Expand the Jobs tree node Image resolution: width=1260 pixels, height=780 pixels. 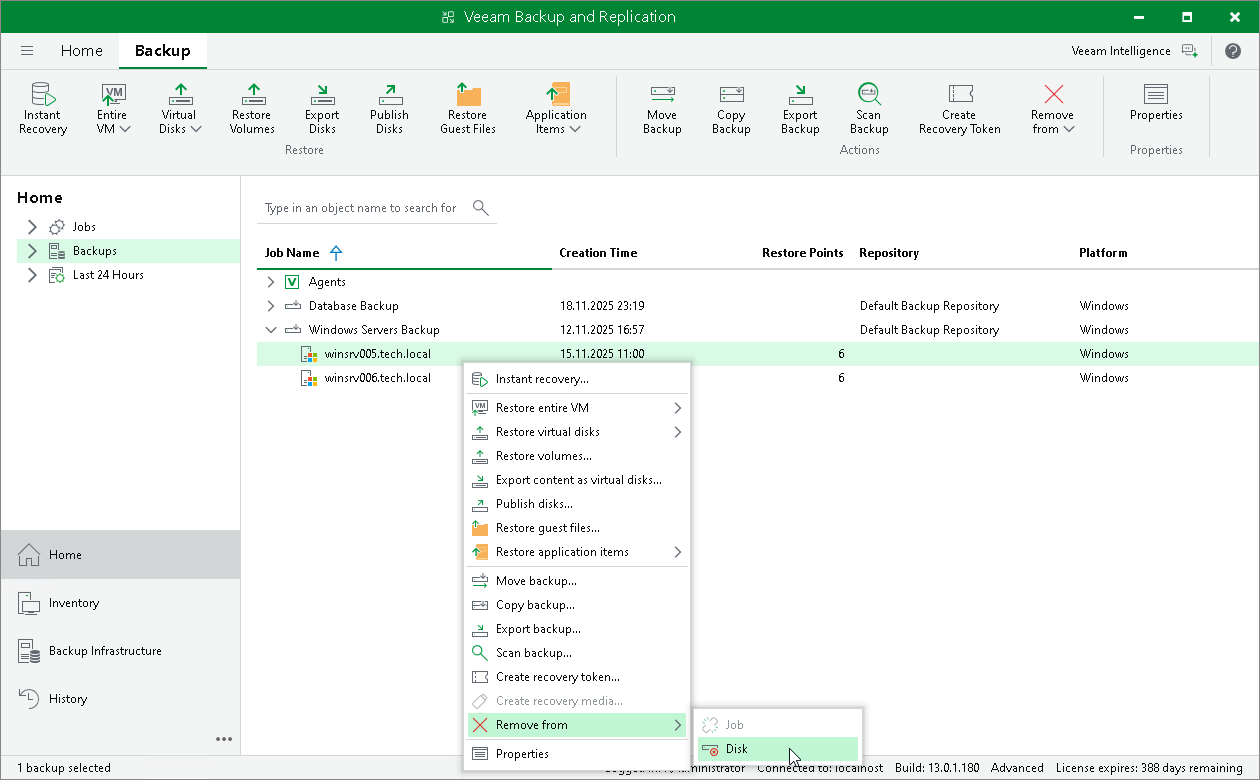(32, 227)
